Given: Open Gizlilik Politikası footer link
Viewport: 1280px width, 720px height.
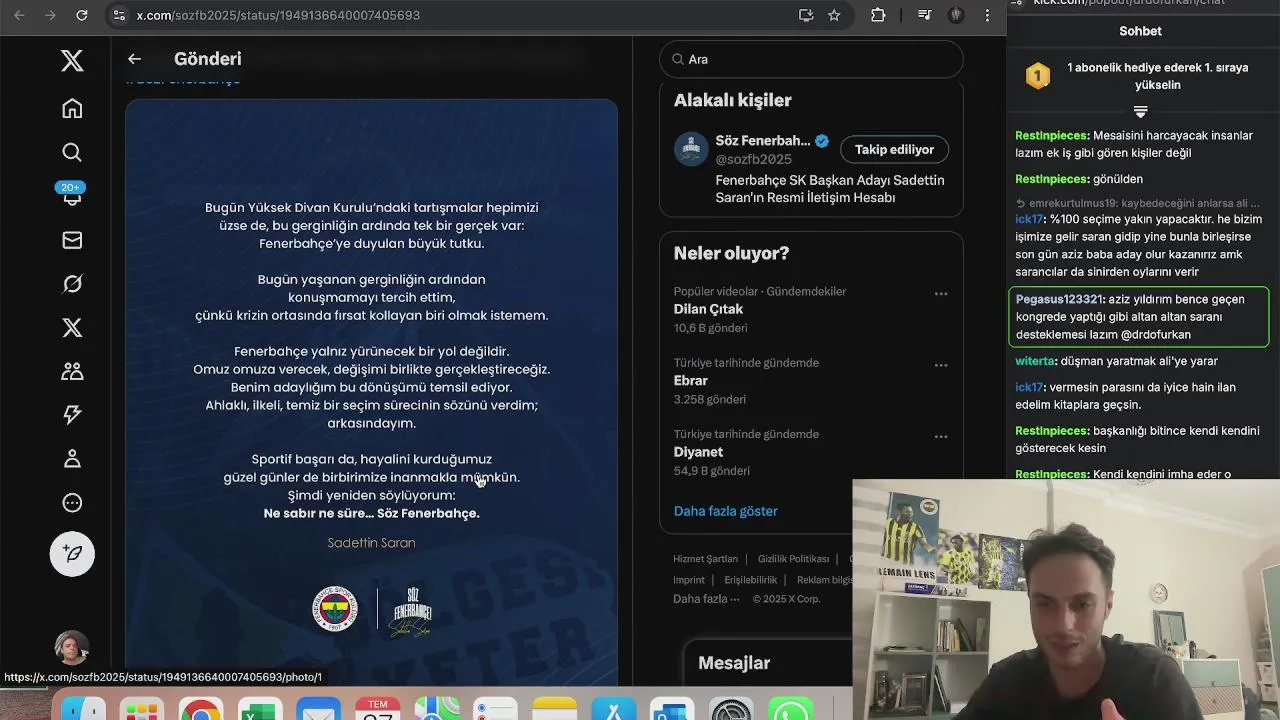Looking at the screenshot, I should coord(793,559).
